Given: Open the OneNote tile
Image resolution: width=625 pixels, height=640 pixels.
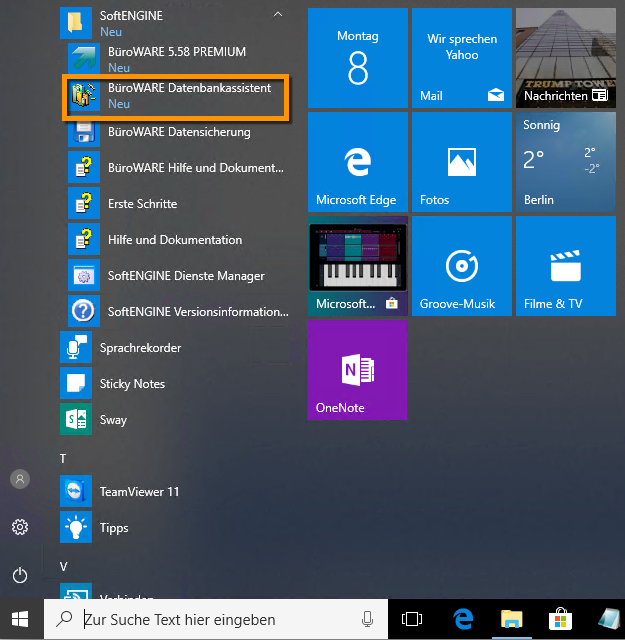Looking at the screenshot, I should (x=357, y=369).
